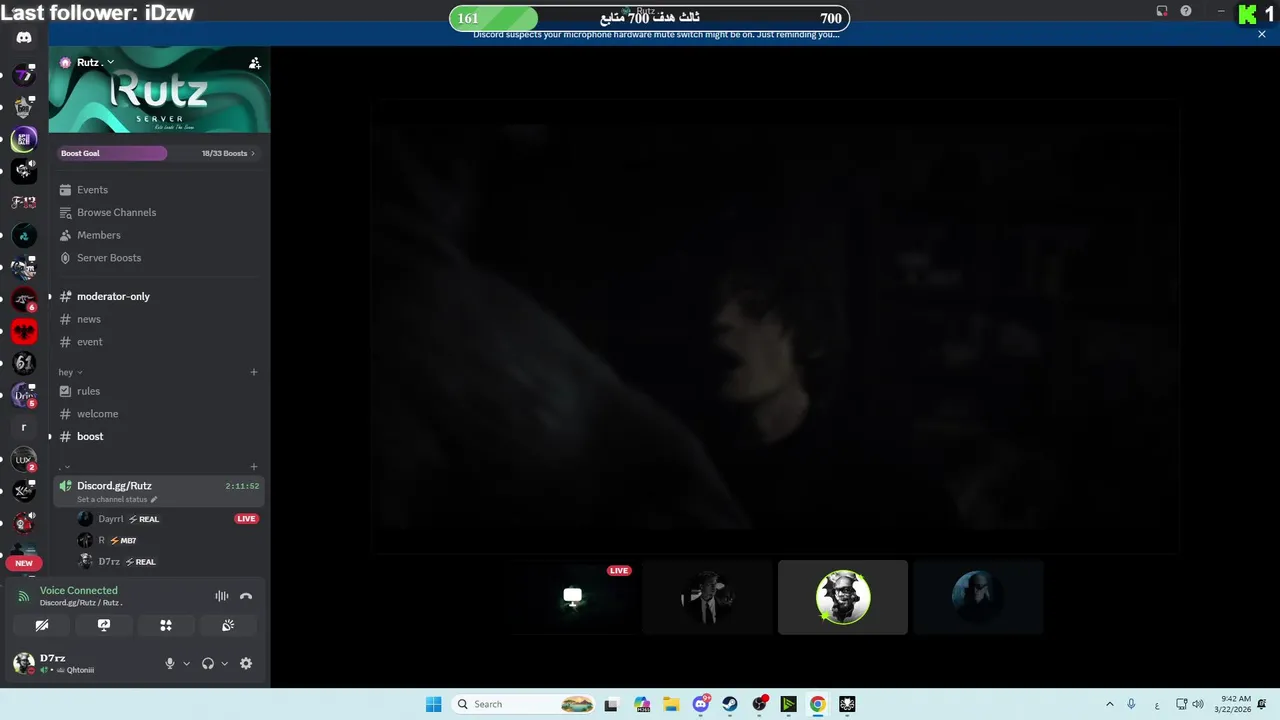This screenshot has width=1280, height=720.
Task: Click the main dark stream view
Action: (x=775, y=325)
